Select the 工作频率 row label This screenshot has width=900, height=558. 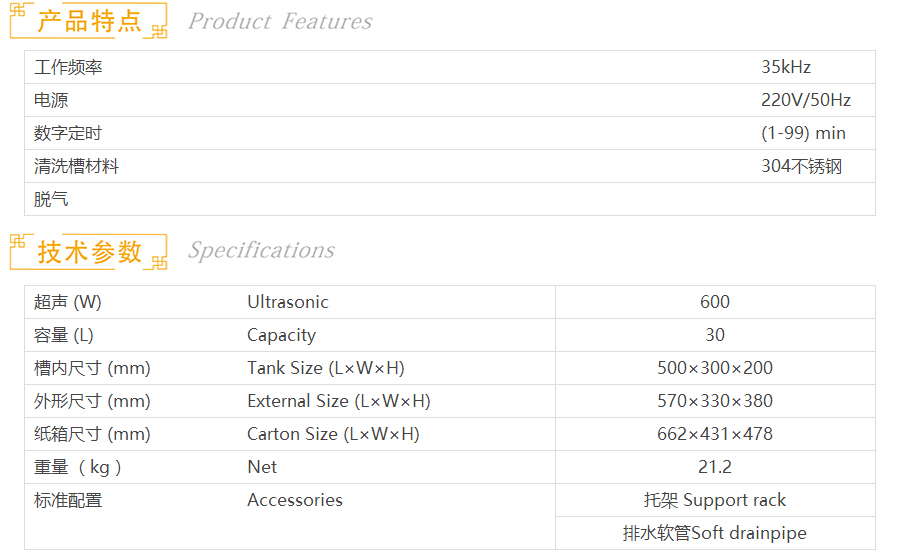coord(68,67)
